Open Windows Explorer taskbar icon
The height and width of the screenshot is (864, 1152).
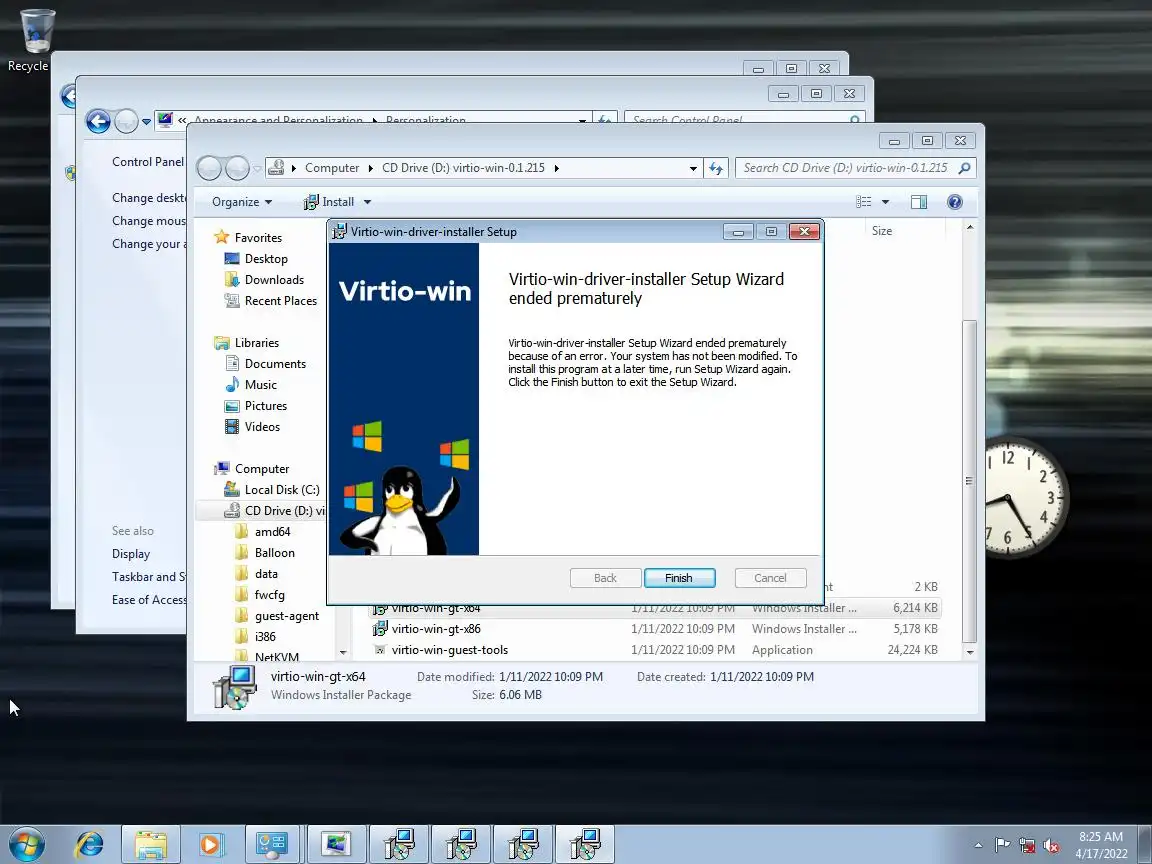click(x=151, y=845)
